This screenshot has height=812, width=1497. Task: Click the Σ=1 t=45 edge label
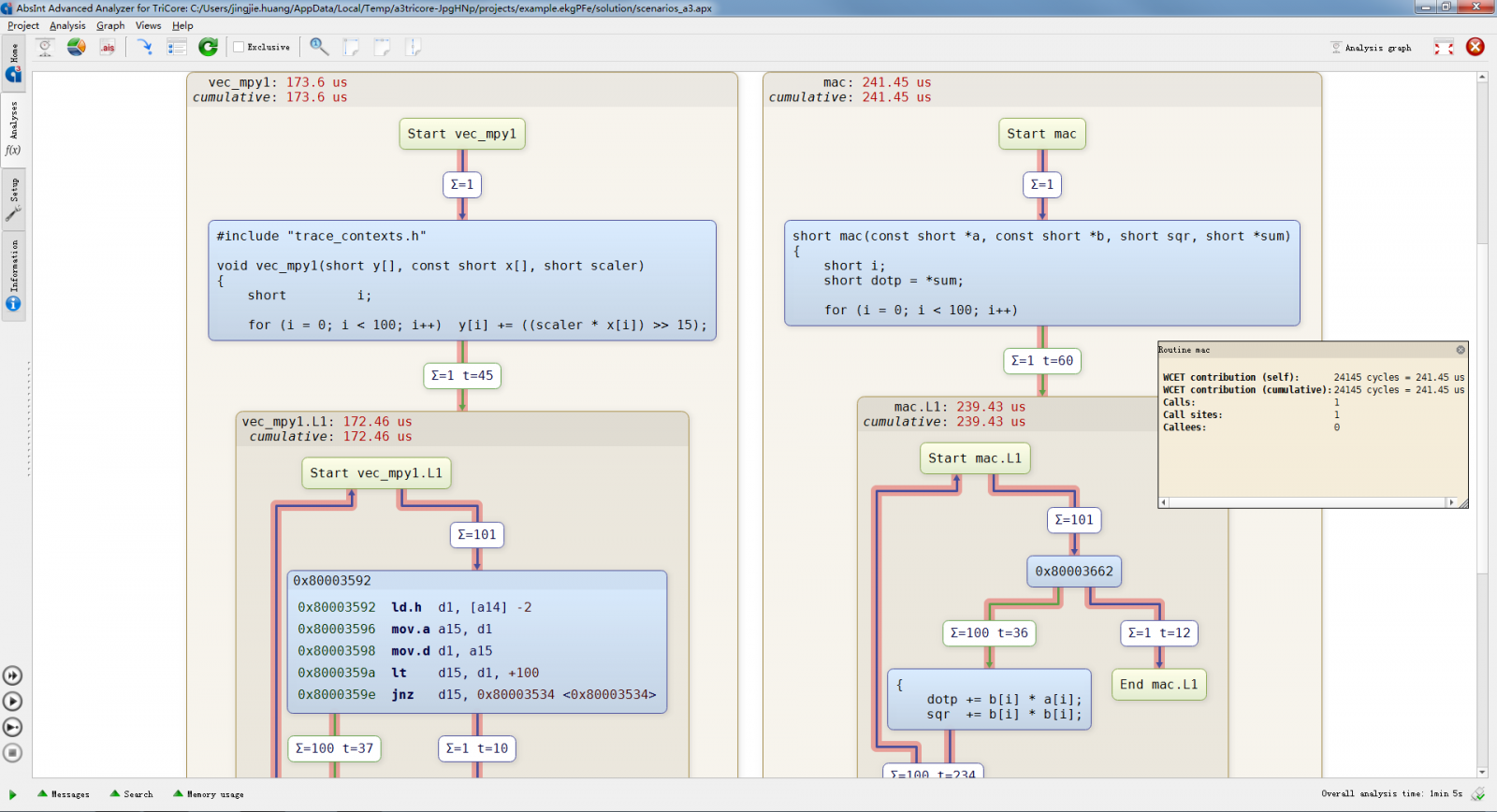[x=462, y=375]
